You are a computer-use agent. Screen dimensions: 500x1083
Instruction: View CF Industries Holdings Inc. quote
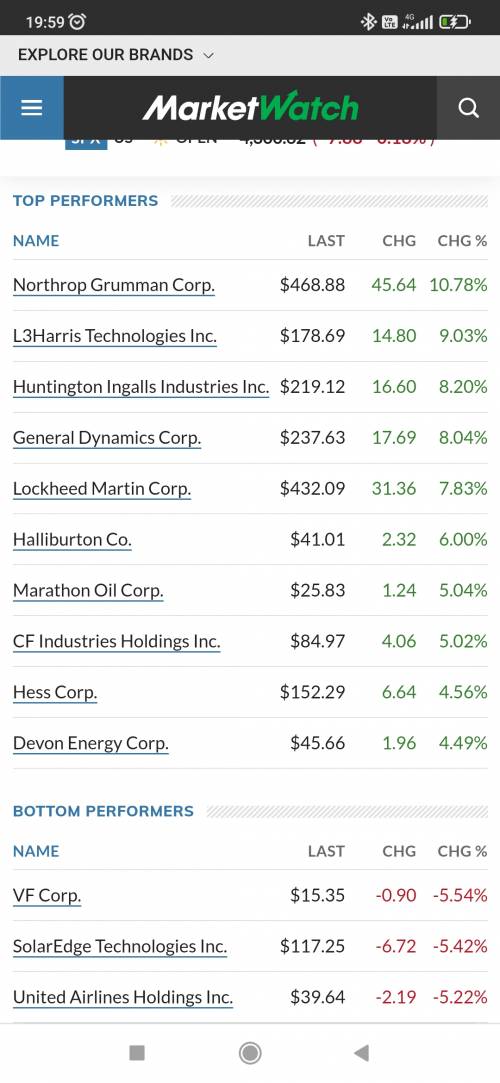pos(117,642)
